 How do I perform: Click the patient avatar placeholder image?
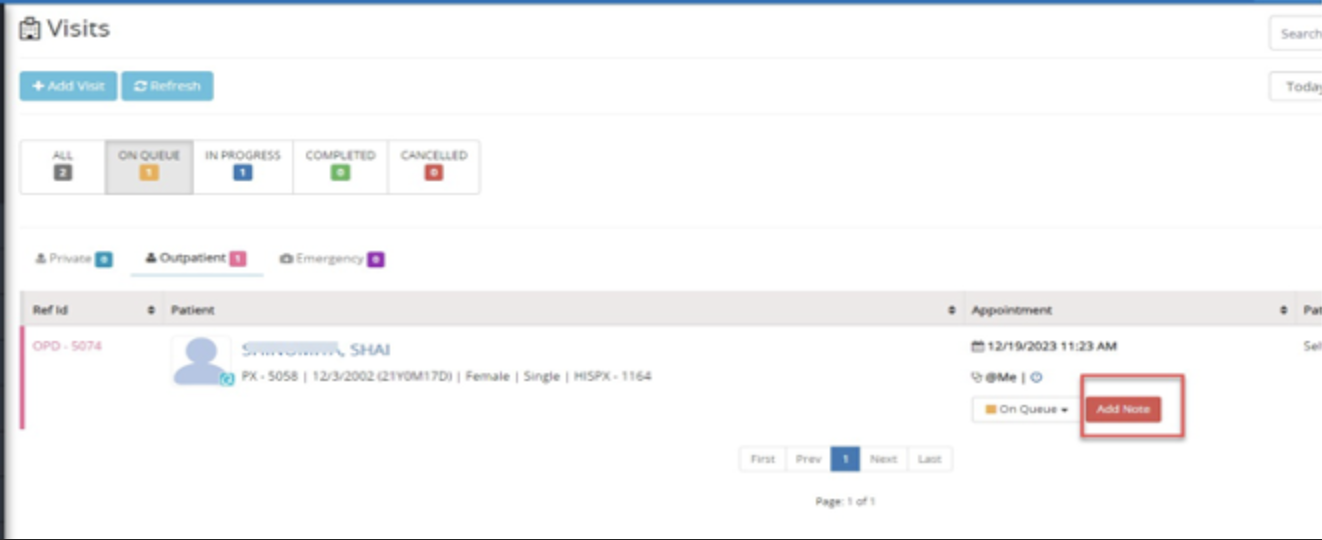point(200,360)
